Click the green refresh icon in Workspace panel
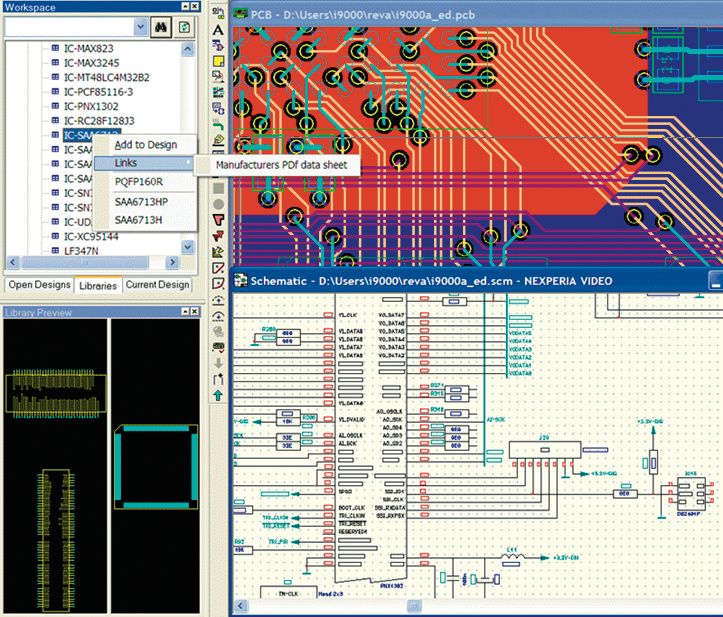The image size is (723, 617). point(184,27)
